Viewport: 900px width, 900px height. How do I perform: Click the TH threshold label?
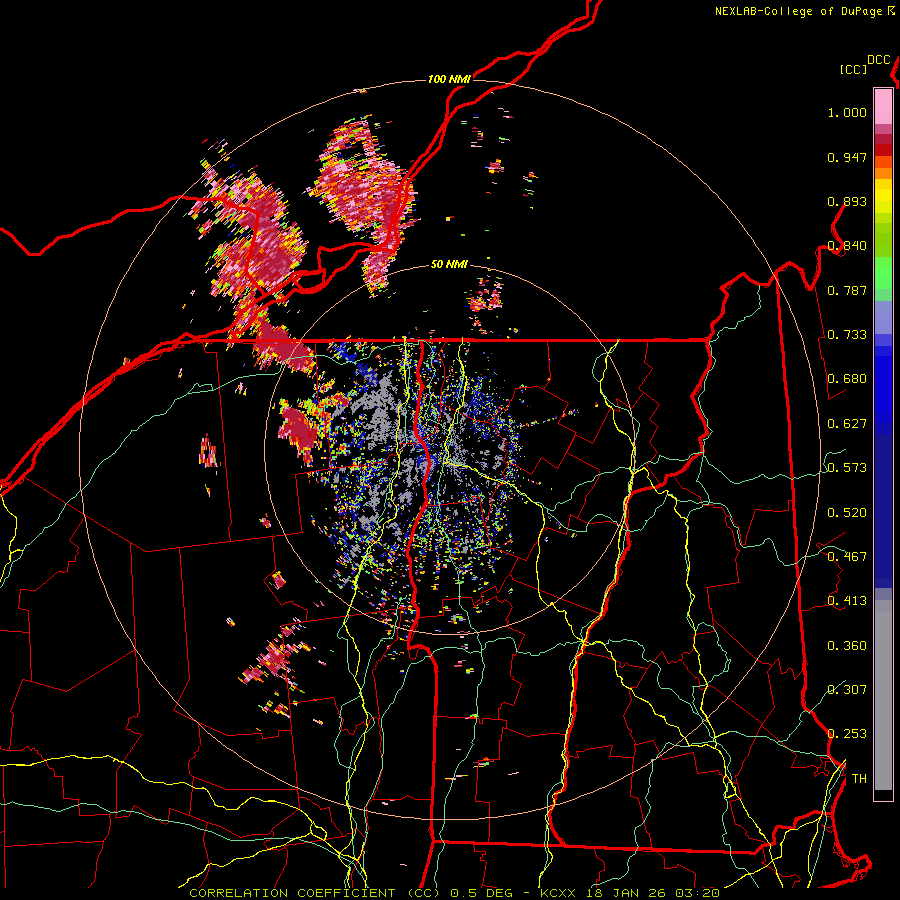[859, 779]
